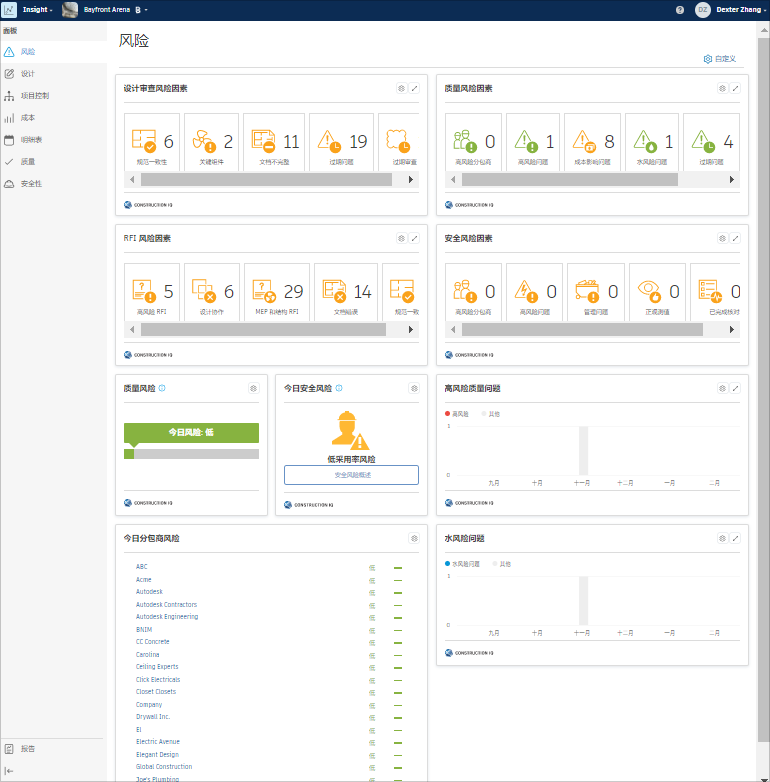This screenshot has width=770, height=782.
Task: Expand the 安全风险因素 card
Action: click(735, 238)
